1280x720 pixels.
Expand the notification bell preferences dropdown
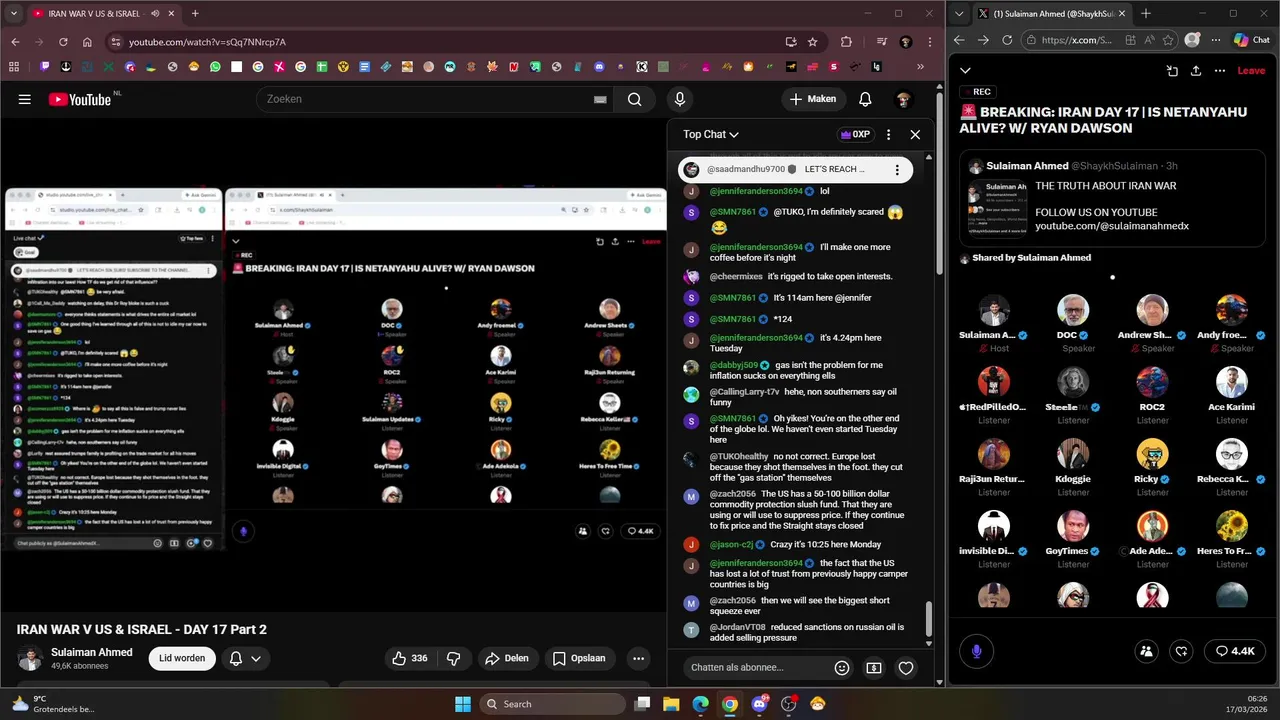pos(256,658)
